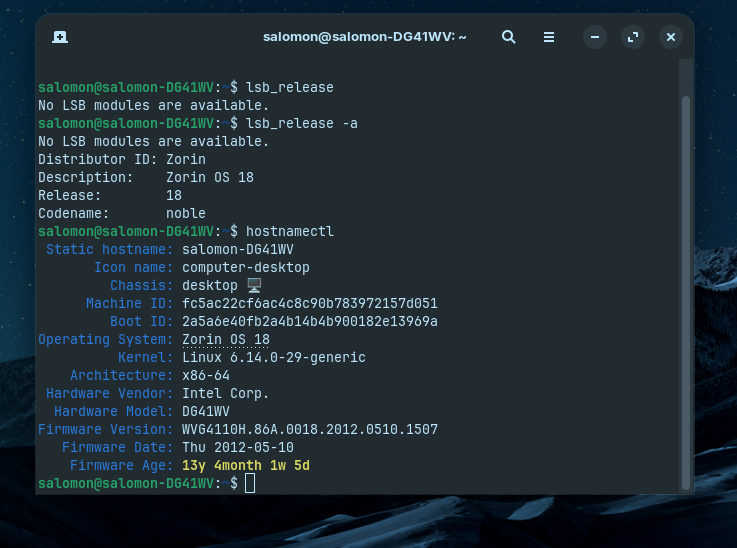Open the terminal search tool
This screenshot has width=737, height=548.
[508, 37]
